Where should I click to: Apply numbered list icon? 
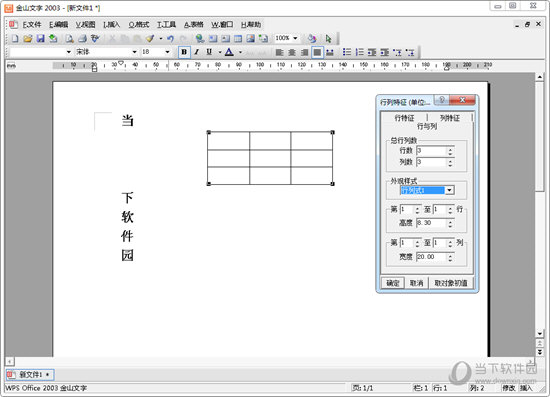tap(359, 52)
